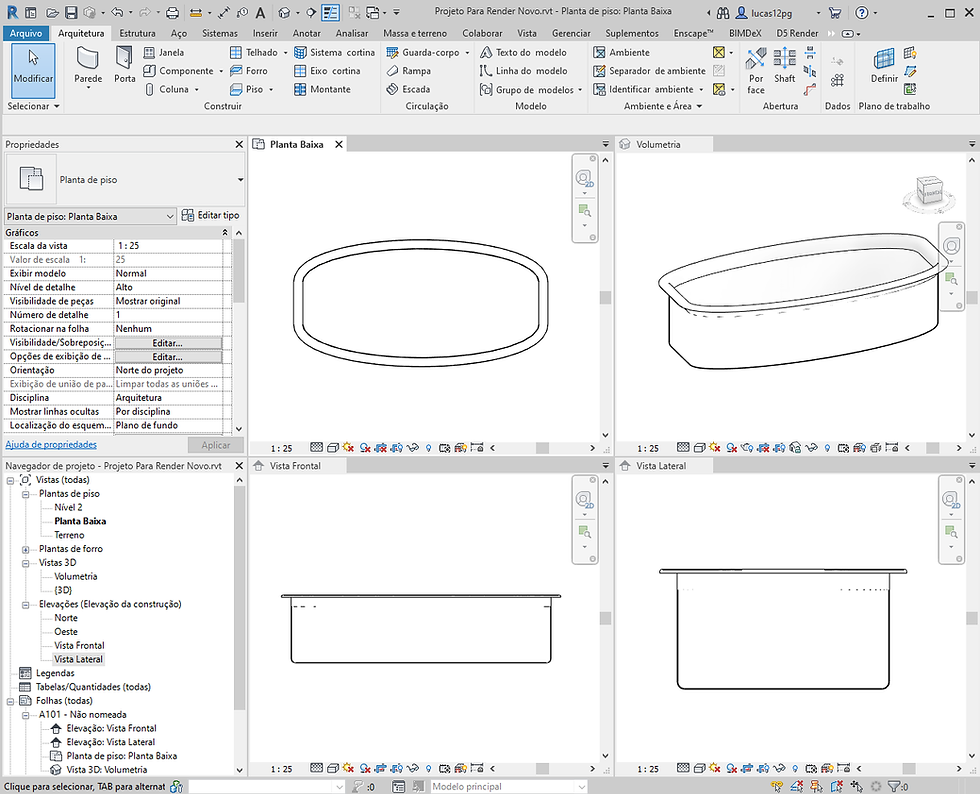The image size is (980, 794).
Task: Click the zoom region icon in Vista Frontal view
Action: pyautogui.click(x=584, y=532)
